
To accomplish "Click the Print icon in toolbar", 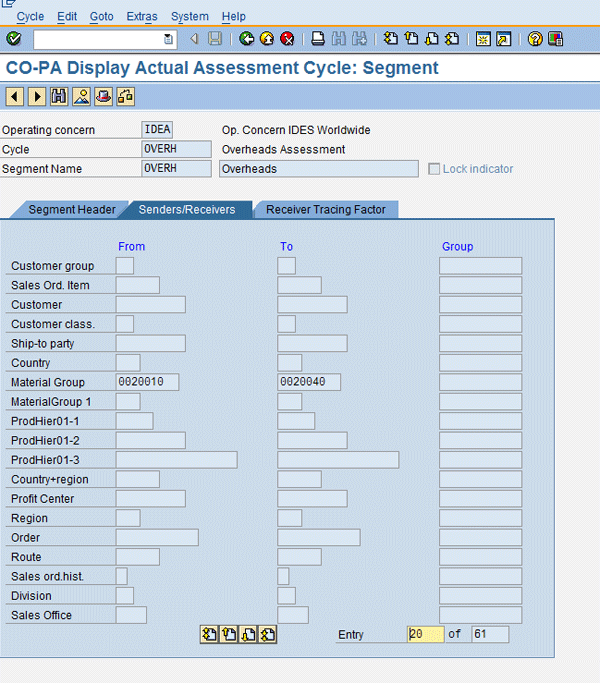I will [318, 39].
